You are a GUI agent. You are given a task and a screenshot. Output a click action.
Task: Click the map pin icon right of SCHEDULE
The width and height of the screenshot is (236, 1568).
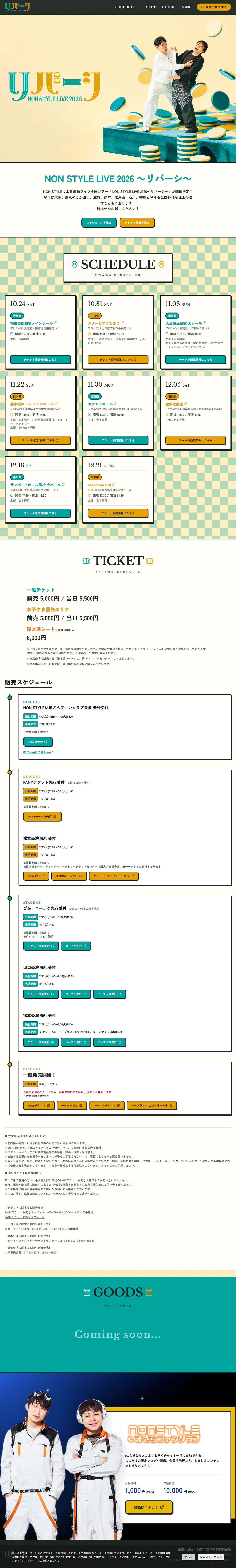point(162,265)
